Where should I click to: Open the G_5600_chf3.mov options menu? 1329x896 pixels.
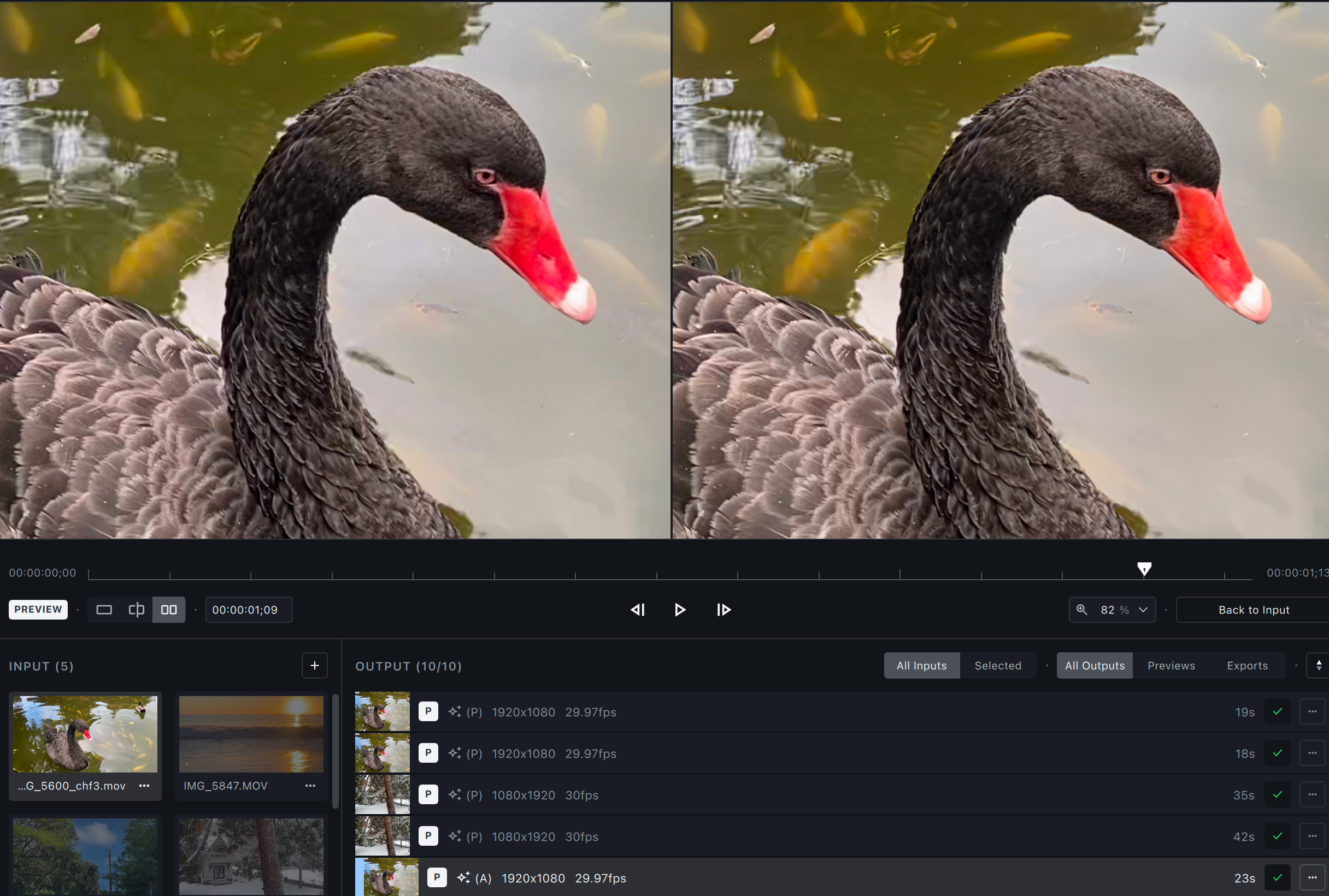pyautogui.click(x=145, y=786)
